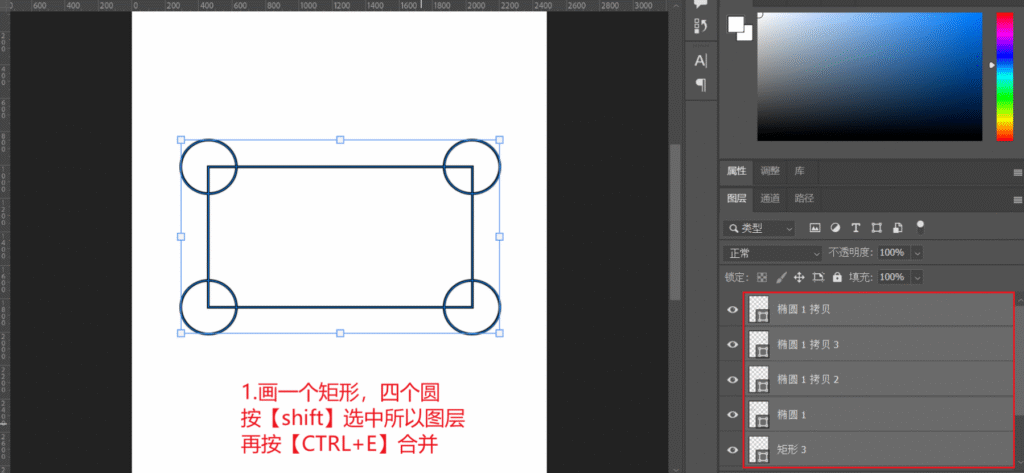1024x473 pixels.
Task: Open the Properties panel flyout menu icon
Action: (x=1017, y=172)
